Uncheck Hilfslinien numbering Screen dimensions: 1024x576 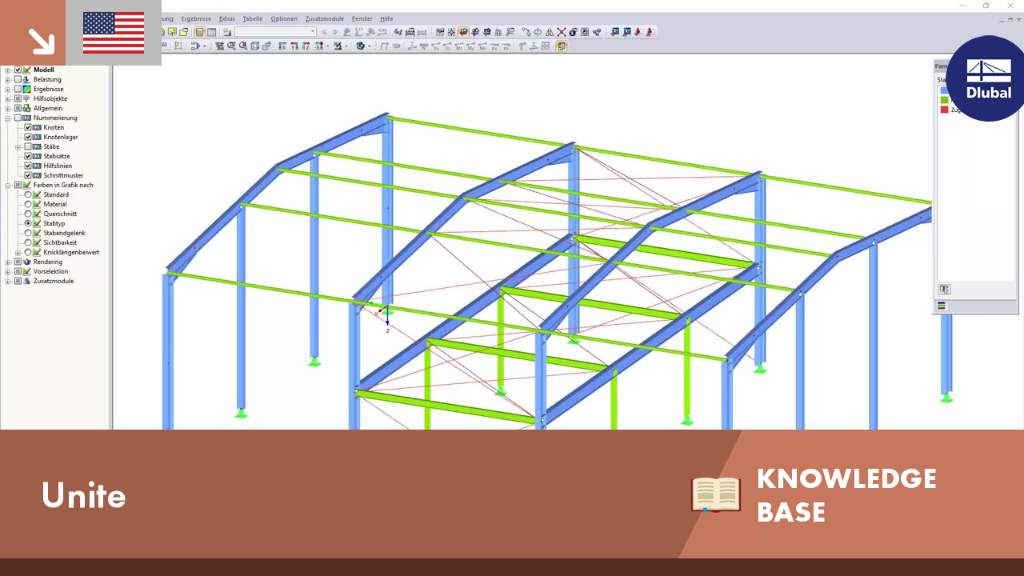(x=28, y=166)
